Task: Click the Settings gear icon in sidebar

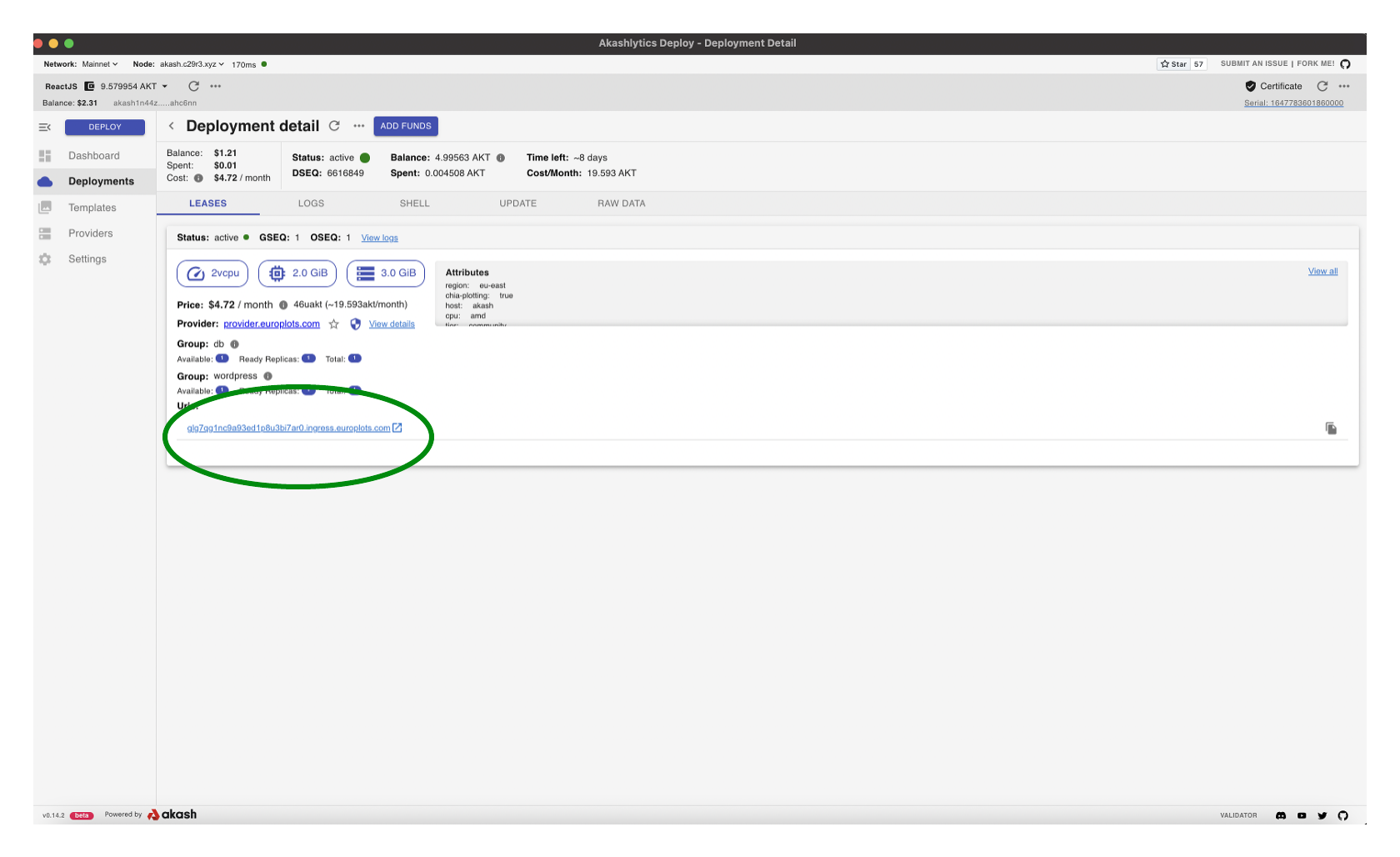Action: 45,259
